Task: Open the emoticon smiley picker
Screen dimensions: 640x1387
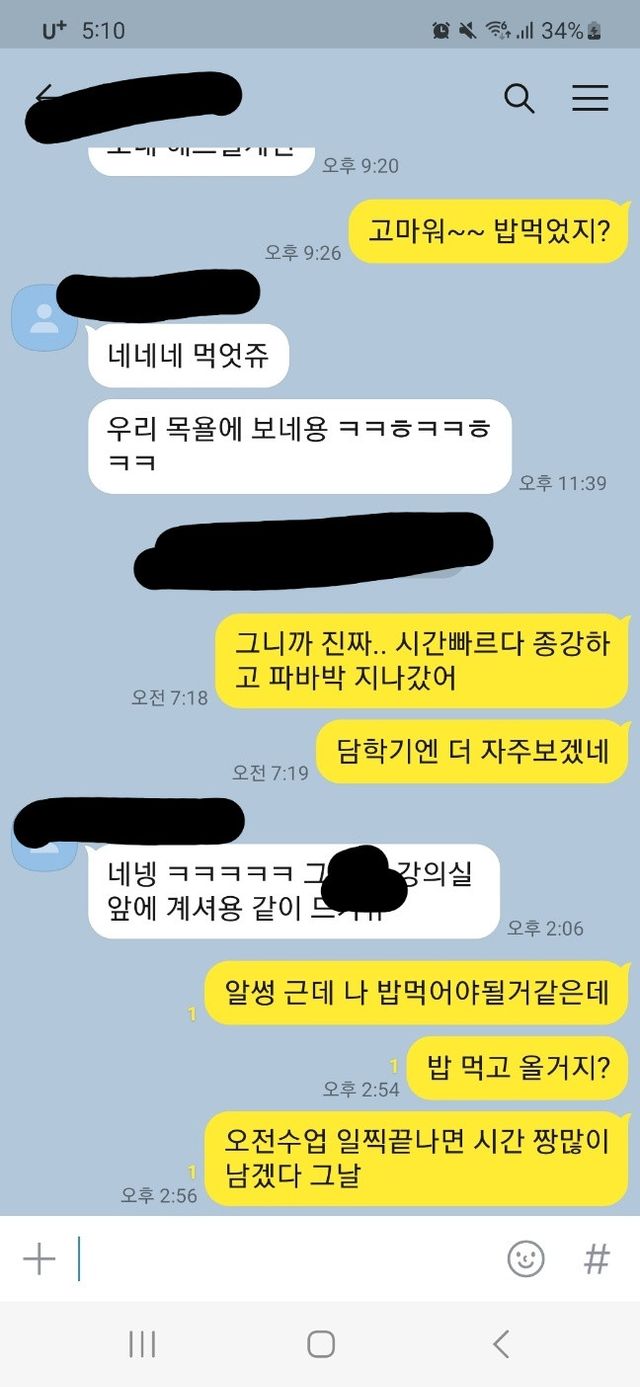Action: (x=526, y=1259)
